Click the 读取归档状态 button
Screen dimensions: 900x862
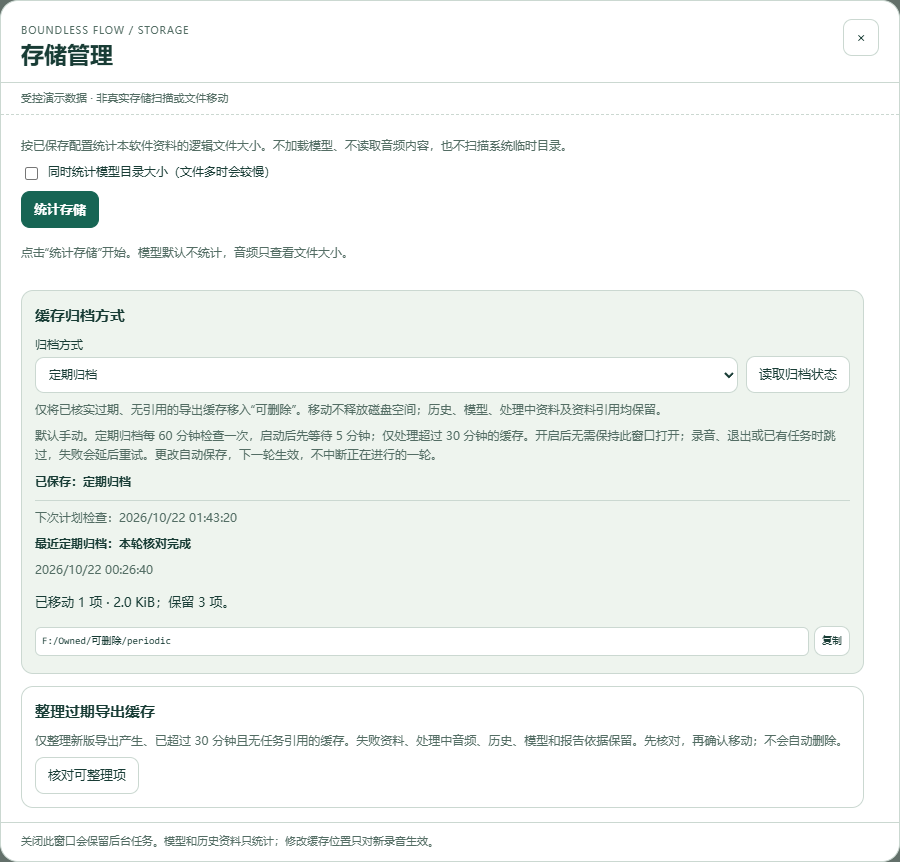pos(797,375)
